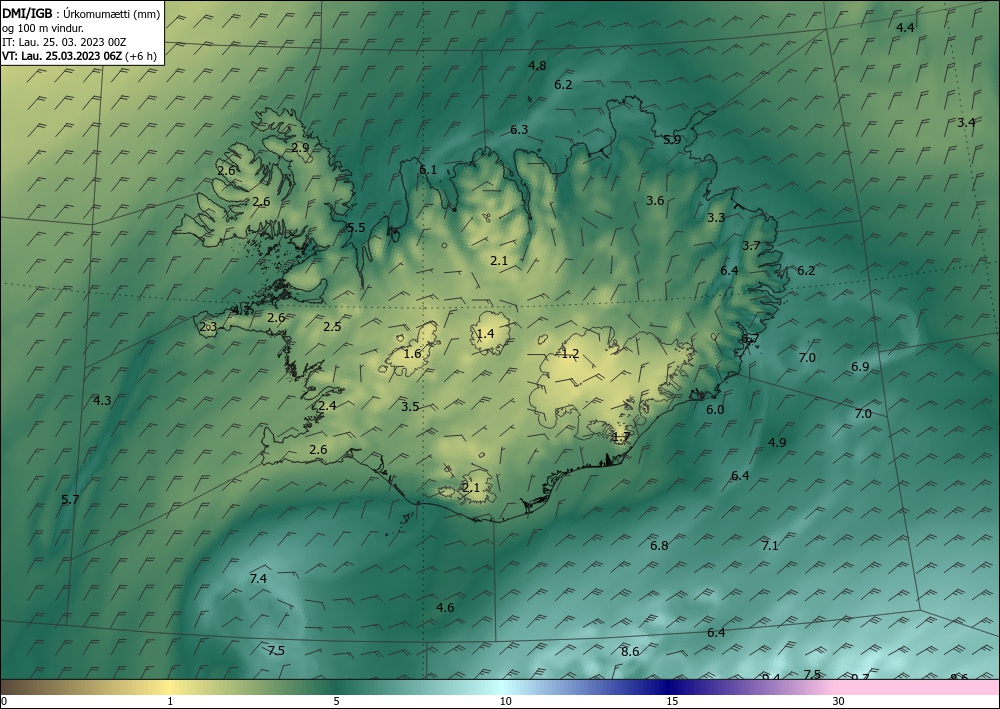The height and width of the screenshot is (709, 1000).
Task: Click the value 3.6 in northeast interior
Action: click(655, 201)
